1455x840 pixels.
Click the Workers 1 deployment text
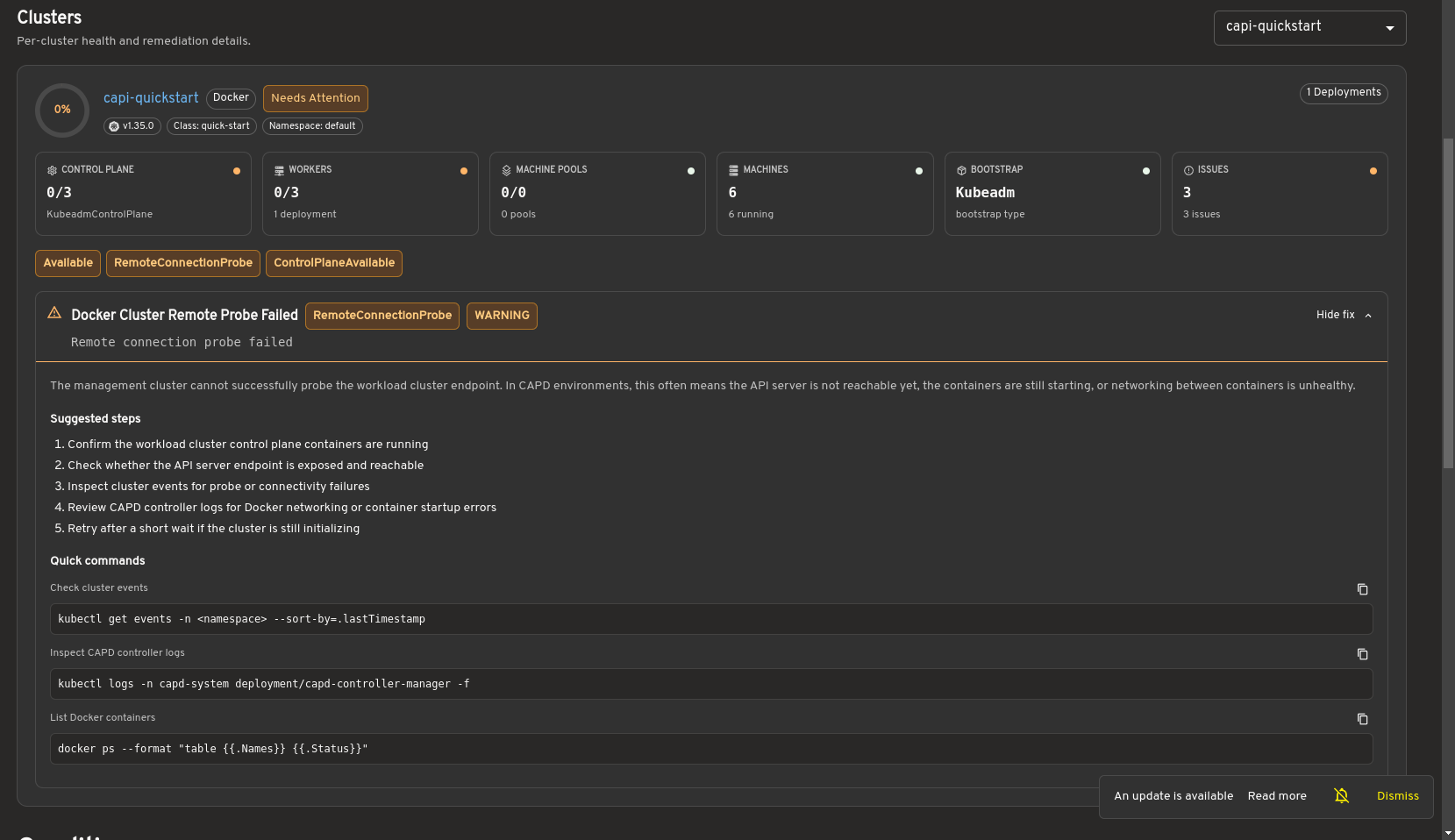coord(305,215)
